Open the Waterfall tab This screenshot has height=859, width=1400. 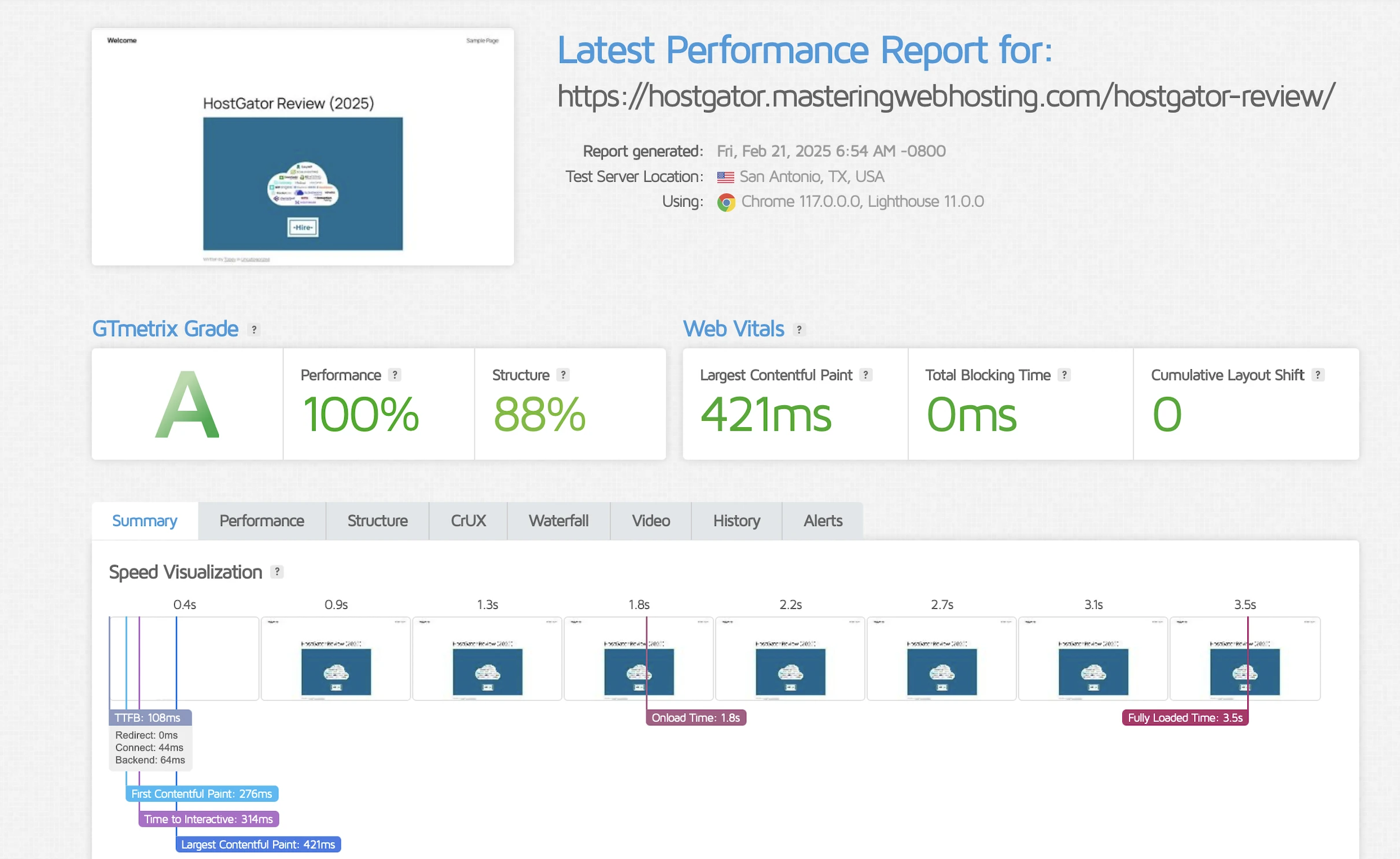tap(558, 521)
